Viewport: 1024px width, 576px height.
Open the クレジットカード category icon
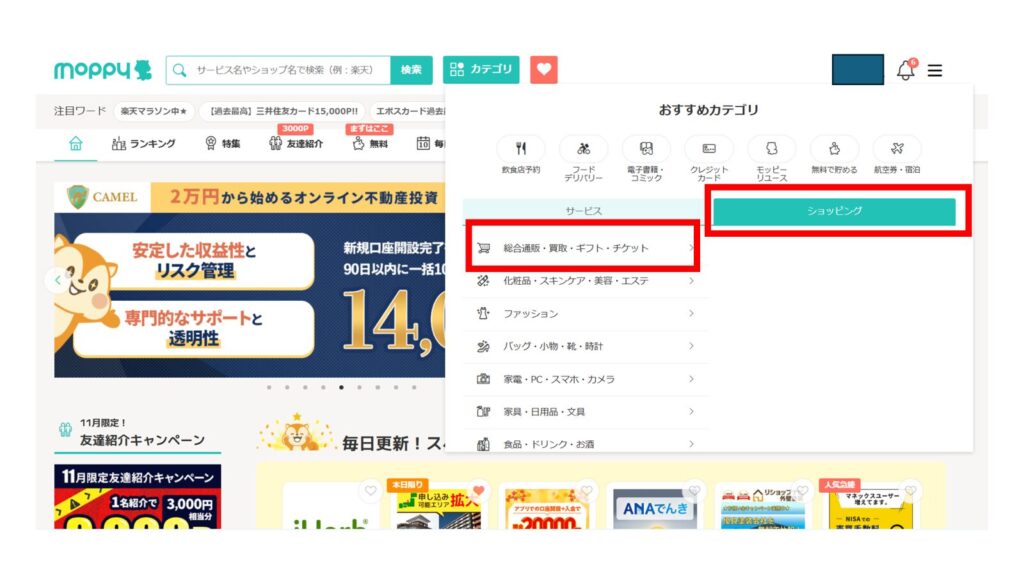pyautogui.click(x=709, y=149)
